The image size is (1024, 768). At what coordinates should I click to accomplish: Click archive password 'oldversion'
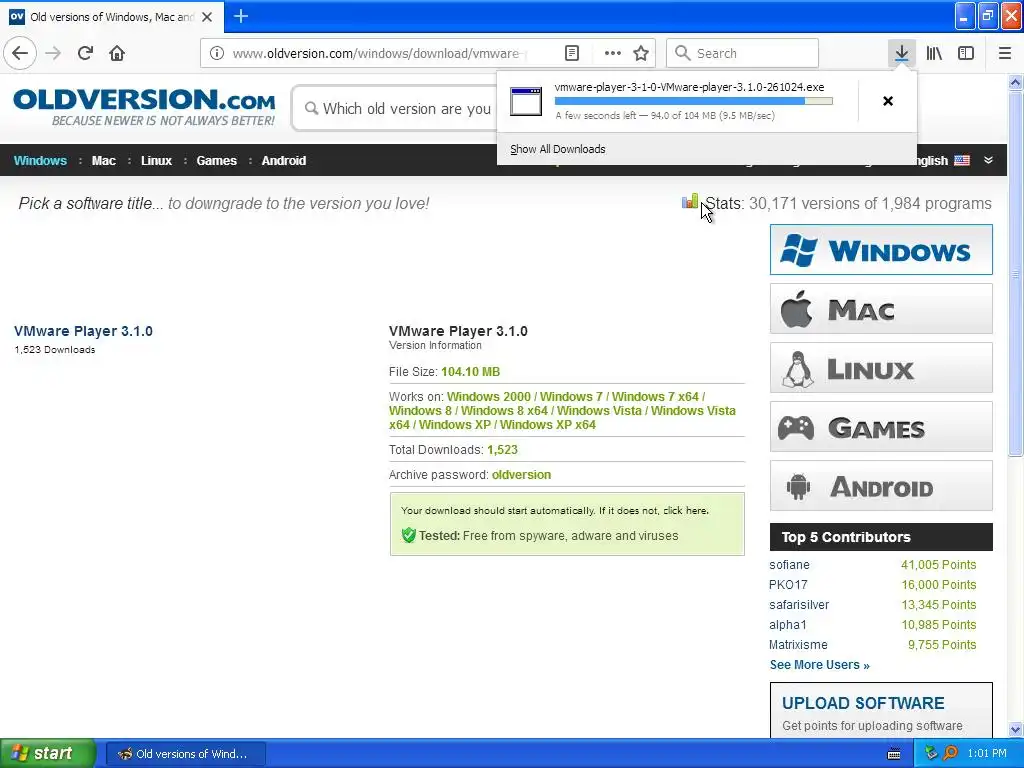(521, 475)
